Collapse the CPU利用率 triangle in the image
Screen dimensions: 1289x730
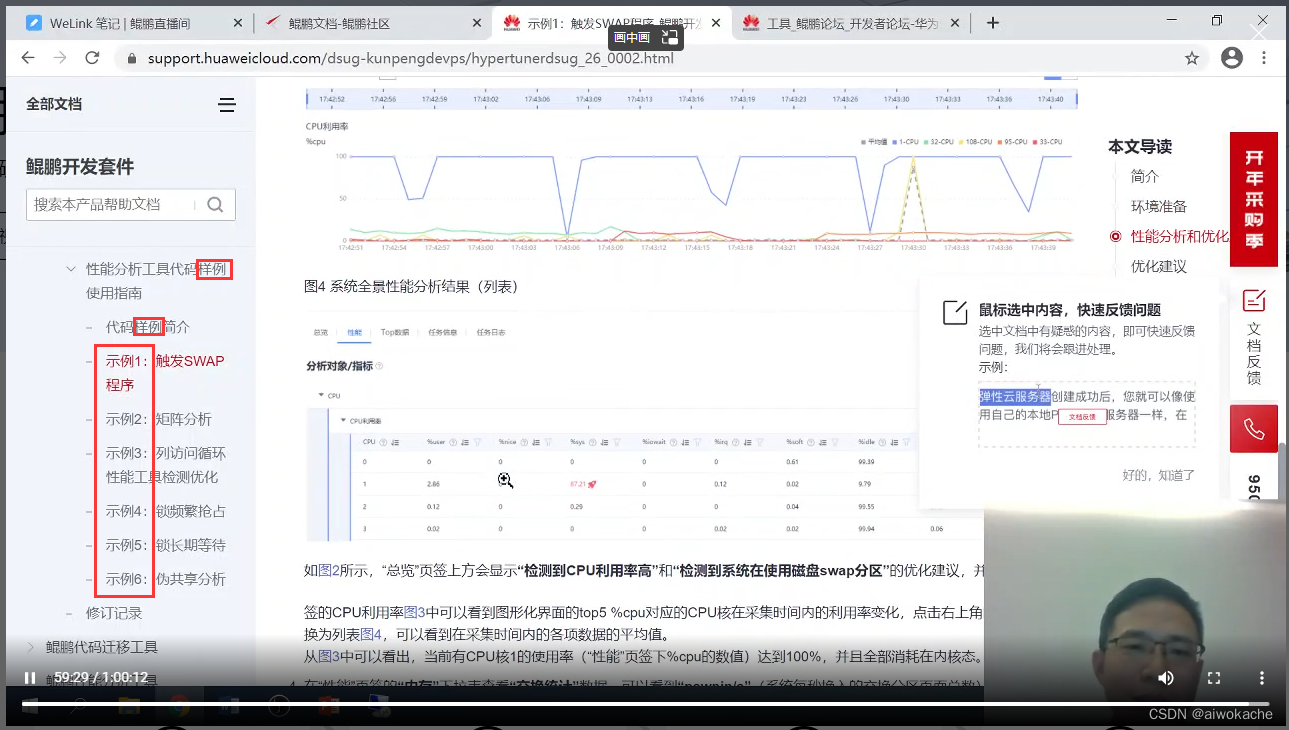342,420
